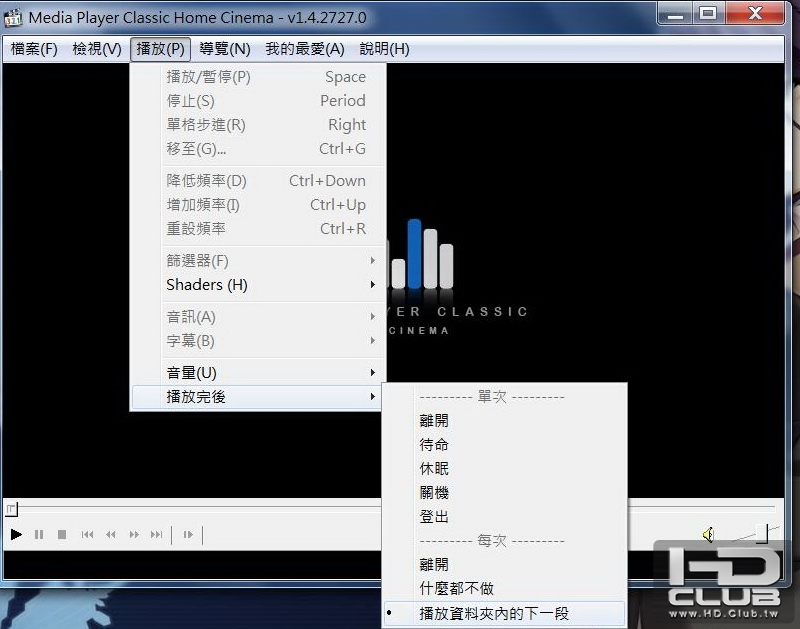Expand the 字幕(B) submenu
Image resolution: width=800 pixels, height=629 pixels.
(x=258, y=341)
